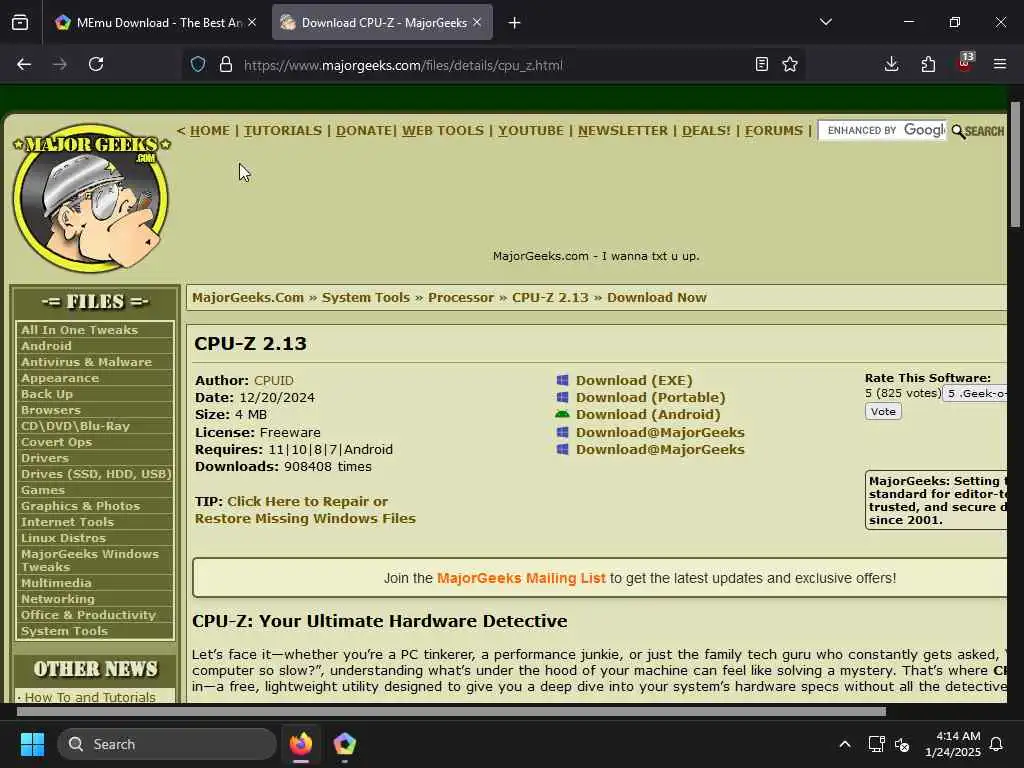Screen dimensions: 1024x768
Task: Open the DONATE navigation link
Action: 364,131
